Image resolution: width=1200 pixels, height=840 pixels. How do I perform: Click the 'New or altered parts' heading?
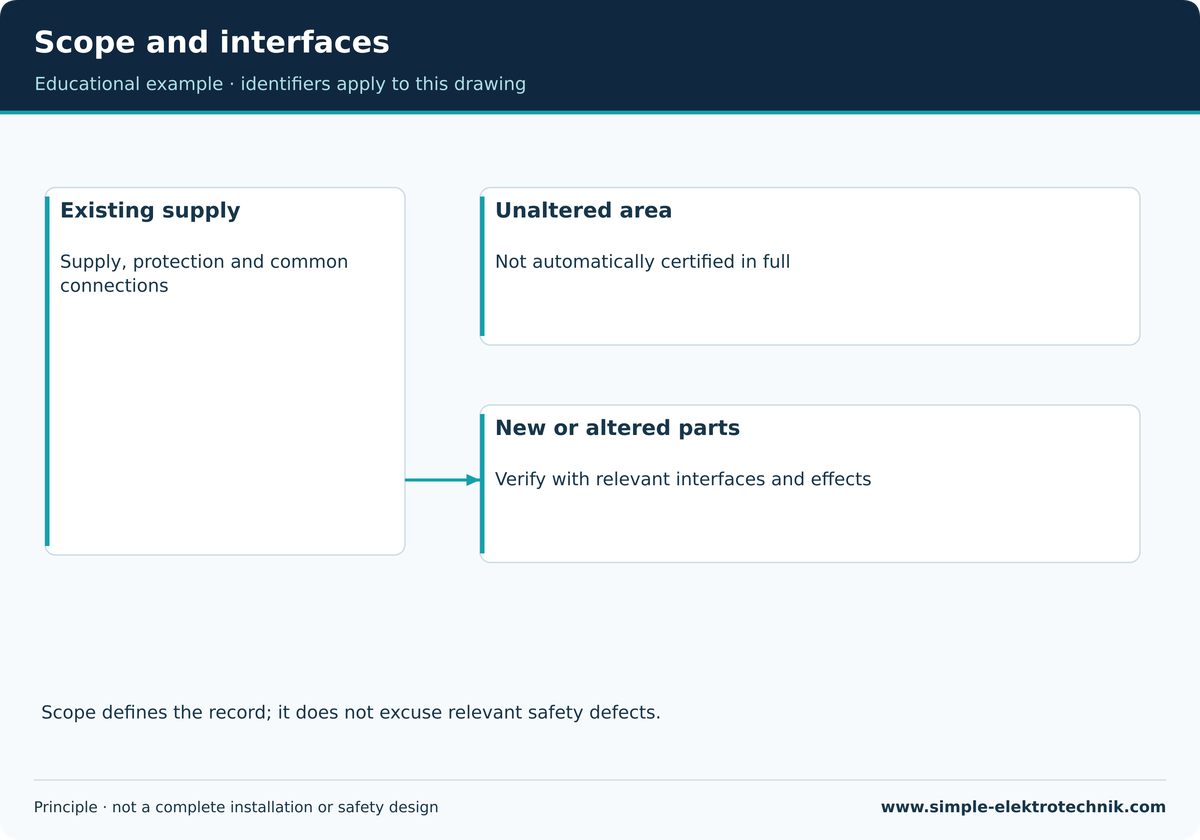point(617,428)
